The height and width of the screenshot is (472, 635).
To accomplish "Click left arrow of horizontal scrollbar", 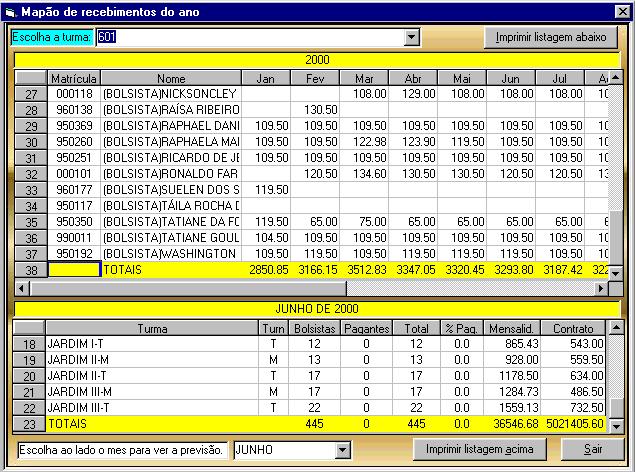I will point(22,288).
